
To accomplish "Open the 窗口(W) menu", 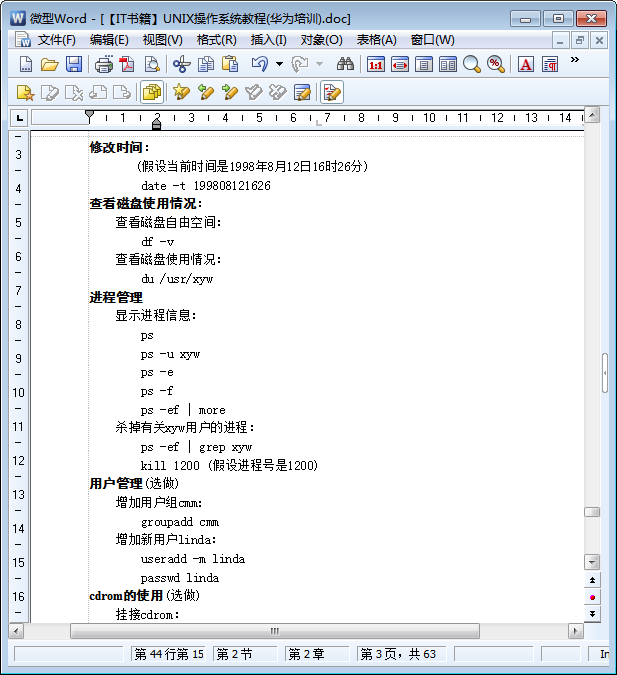I will pyautogui.click(x=432, y=40).
